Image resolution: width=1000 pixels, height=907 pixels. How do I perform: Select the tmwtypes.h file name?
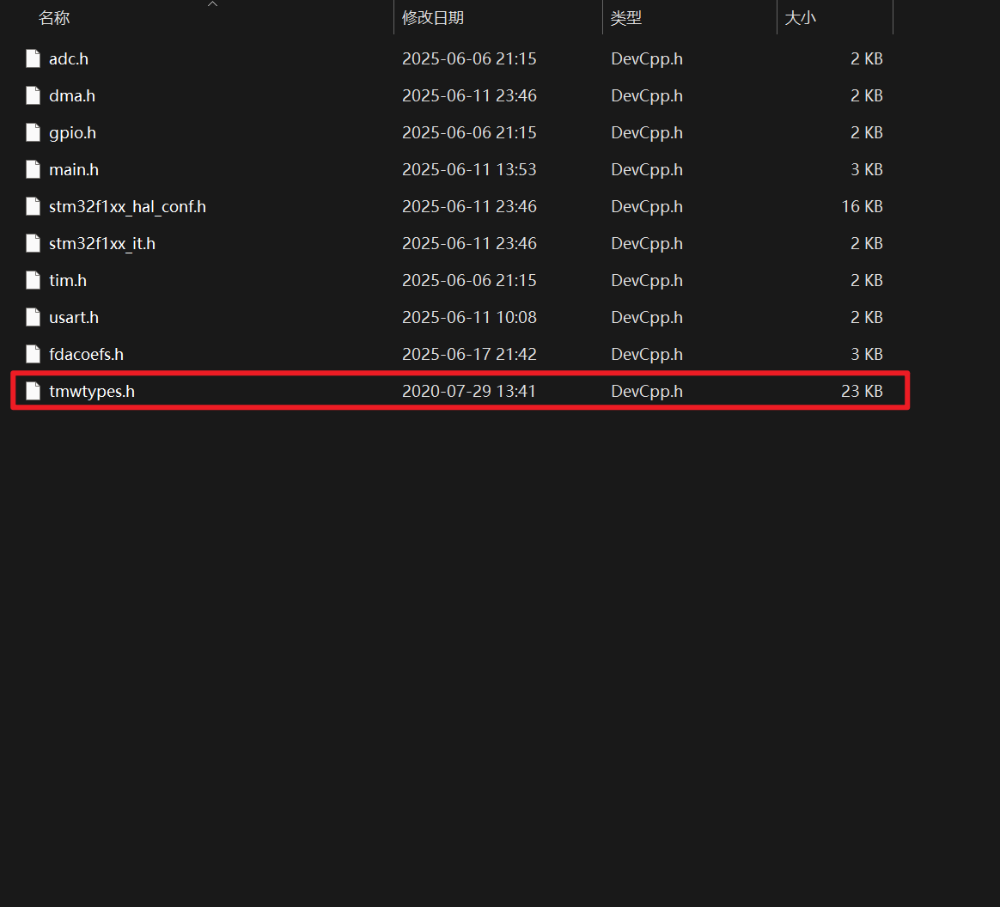click(92, 392)
